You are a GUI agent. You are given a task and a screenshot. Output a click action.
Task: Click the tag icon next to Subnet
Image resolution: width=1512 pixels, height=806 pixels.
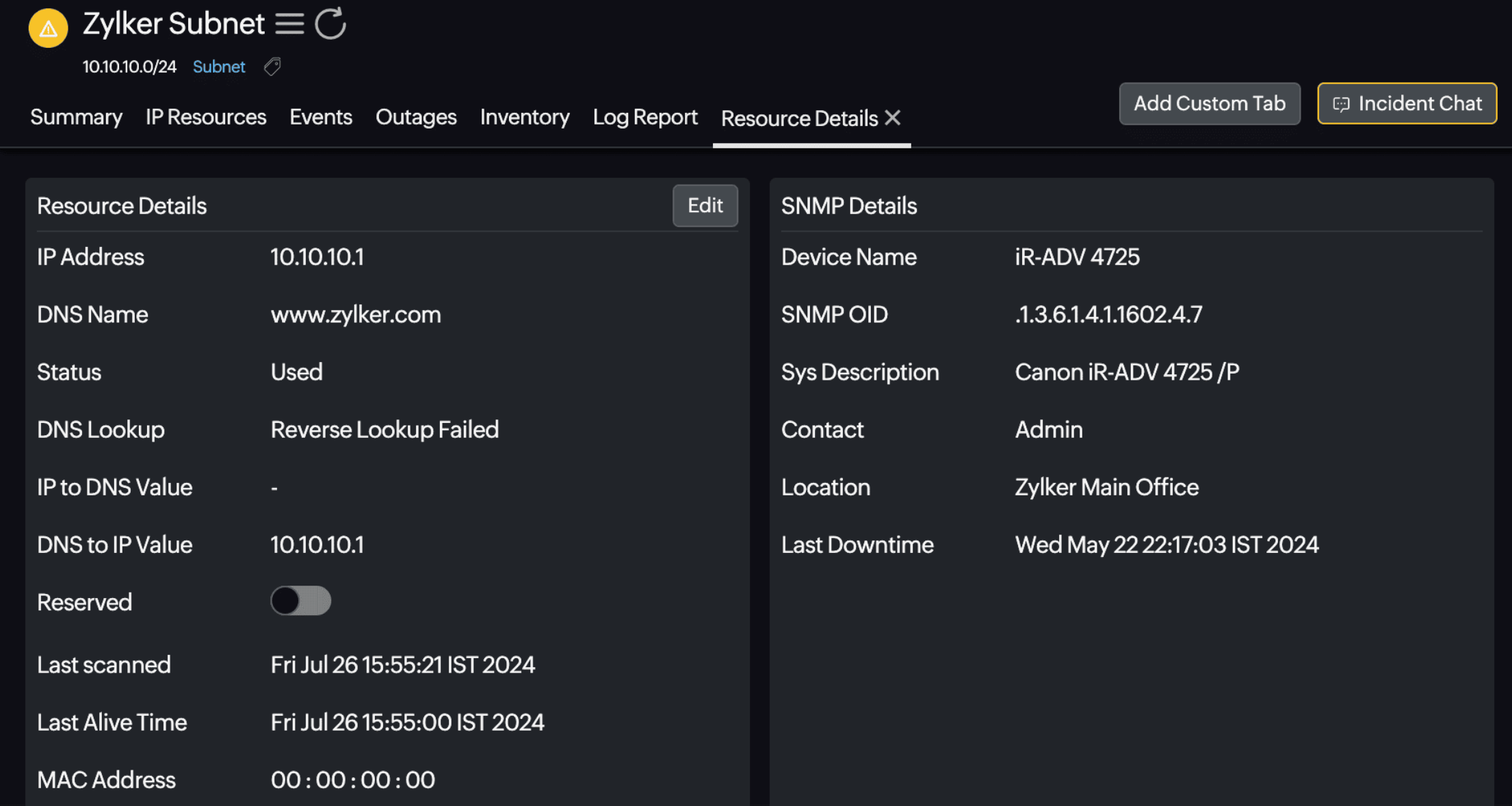(x=272, y=66)
